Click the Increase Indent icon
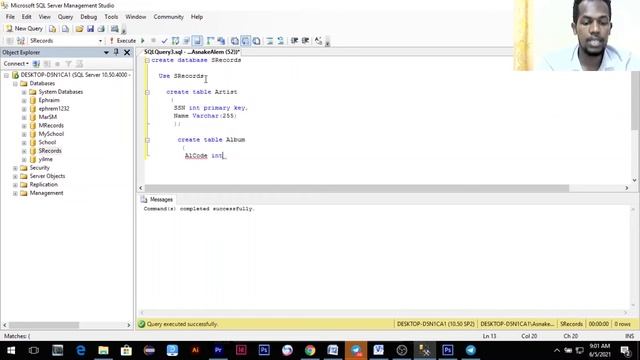 click(305, 41)
